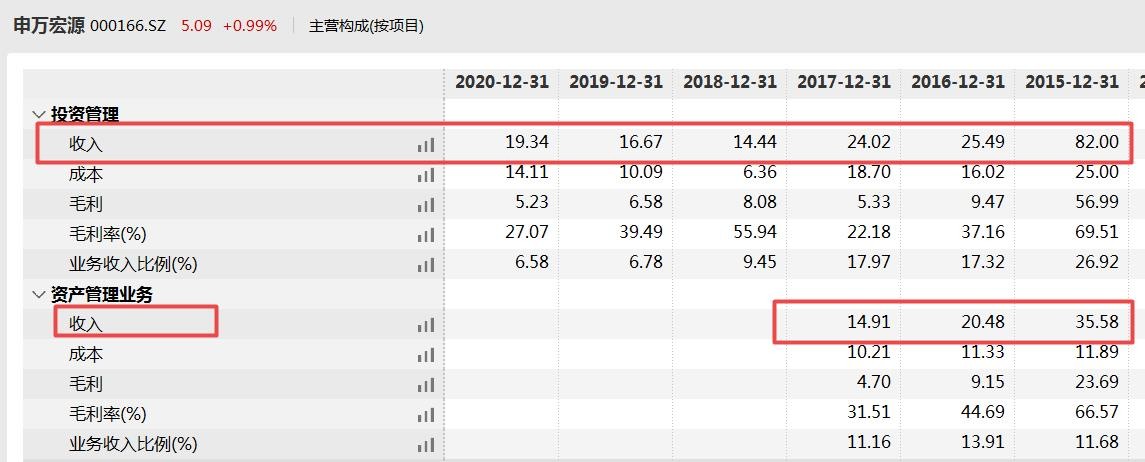This screenshot has height=462, width=1145.
Task: Select 投资管理 收入 value 16.67
Action: click(x=641, y=142)
